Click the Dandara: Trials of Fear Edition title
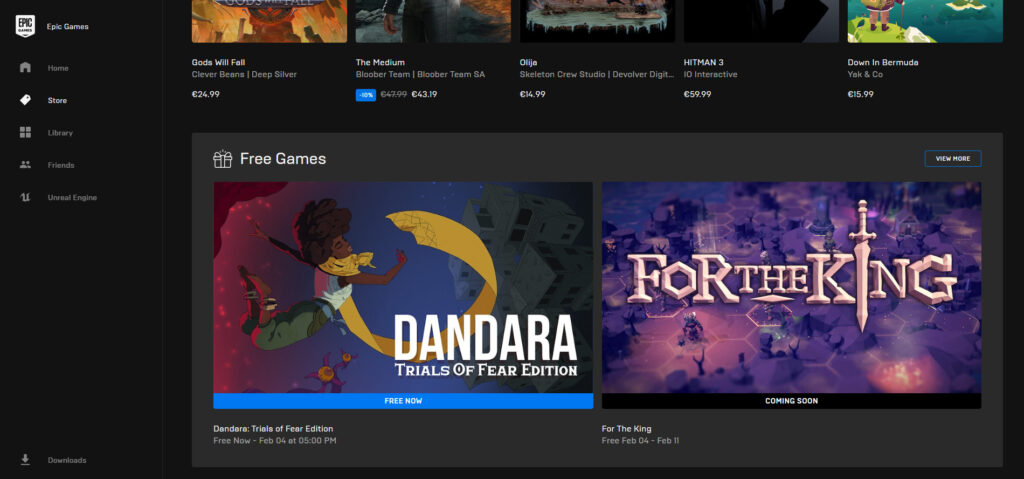The image size is (1024, 479). pyautogui.click(x=273, y=429)
